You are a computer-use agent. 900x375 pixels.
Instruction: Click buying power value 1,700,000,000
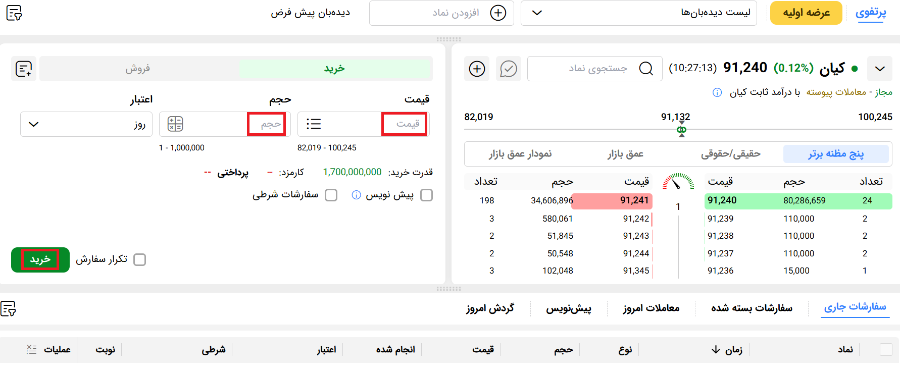[x=352, y=172]
